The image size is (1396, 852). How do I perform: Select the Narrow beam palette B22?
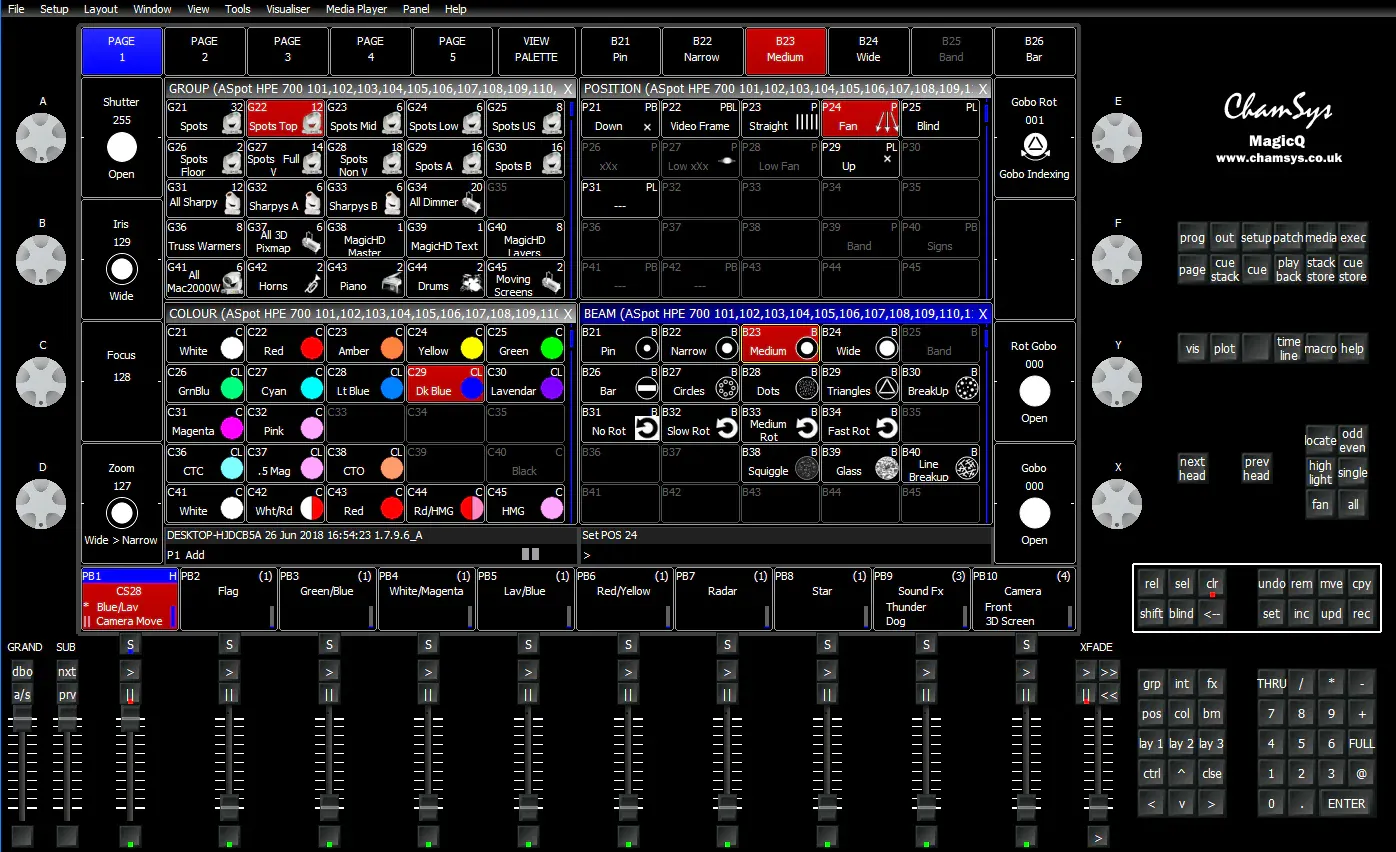pos(700,343)
